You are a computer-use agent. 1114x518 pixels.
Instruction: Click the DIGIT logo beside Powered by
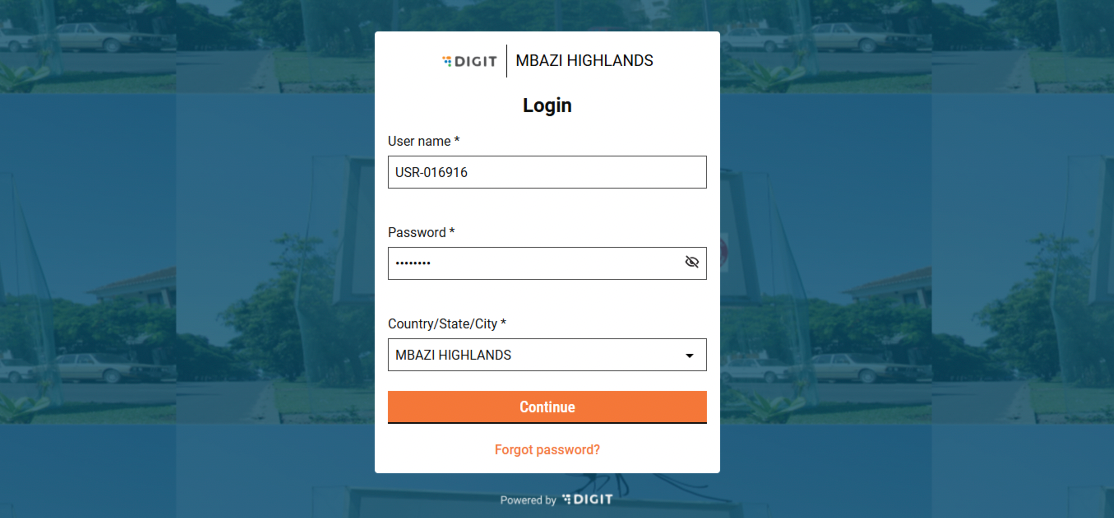coord(587,499)
